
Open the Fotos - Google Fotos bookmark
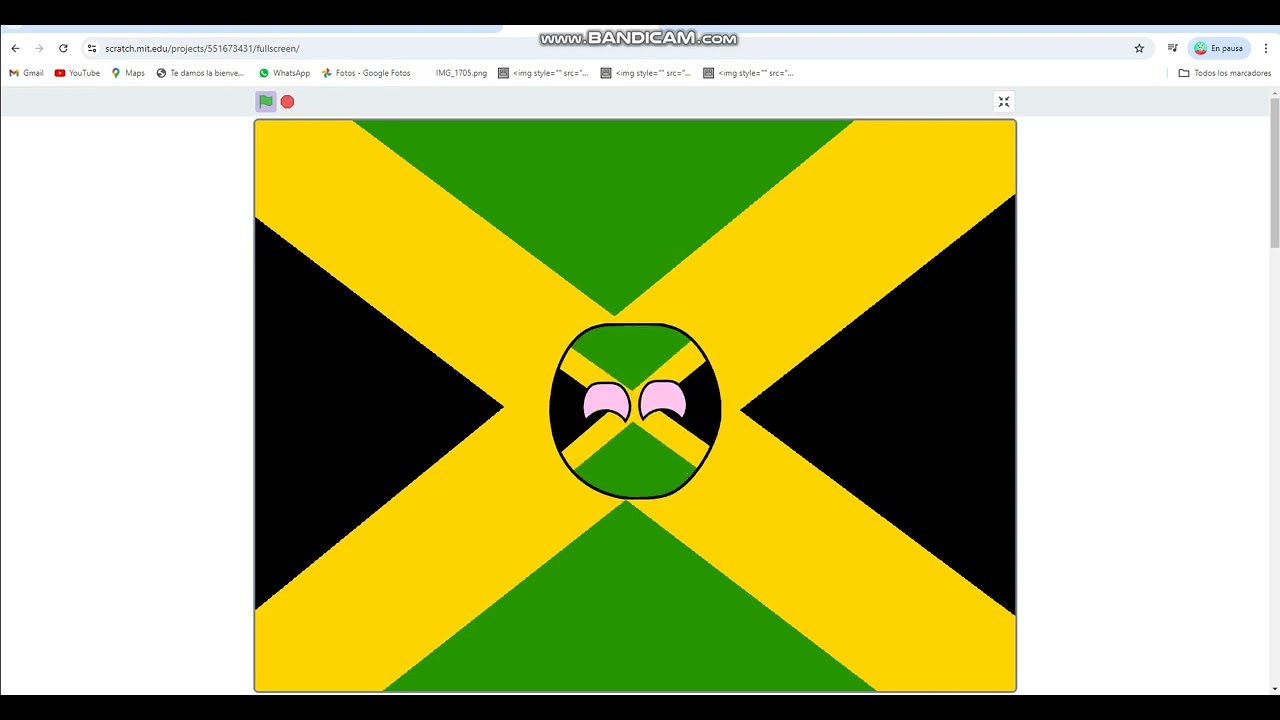(x=366, y=73)
